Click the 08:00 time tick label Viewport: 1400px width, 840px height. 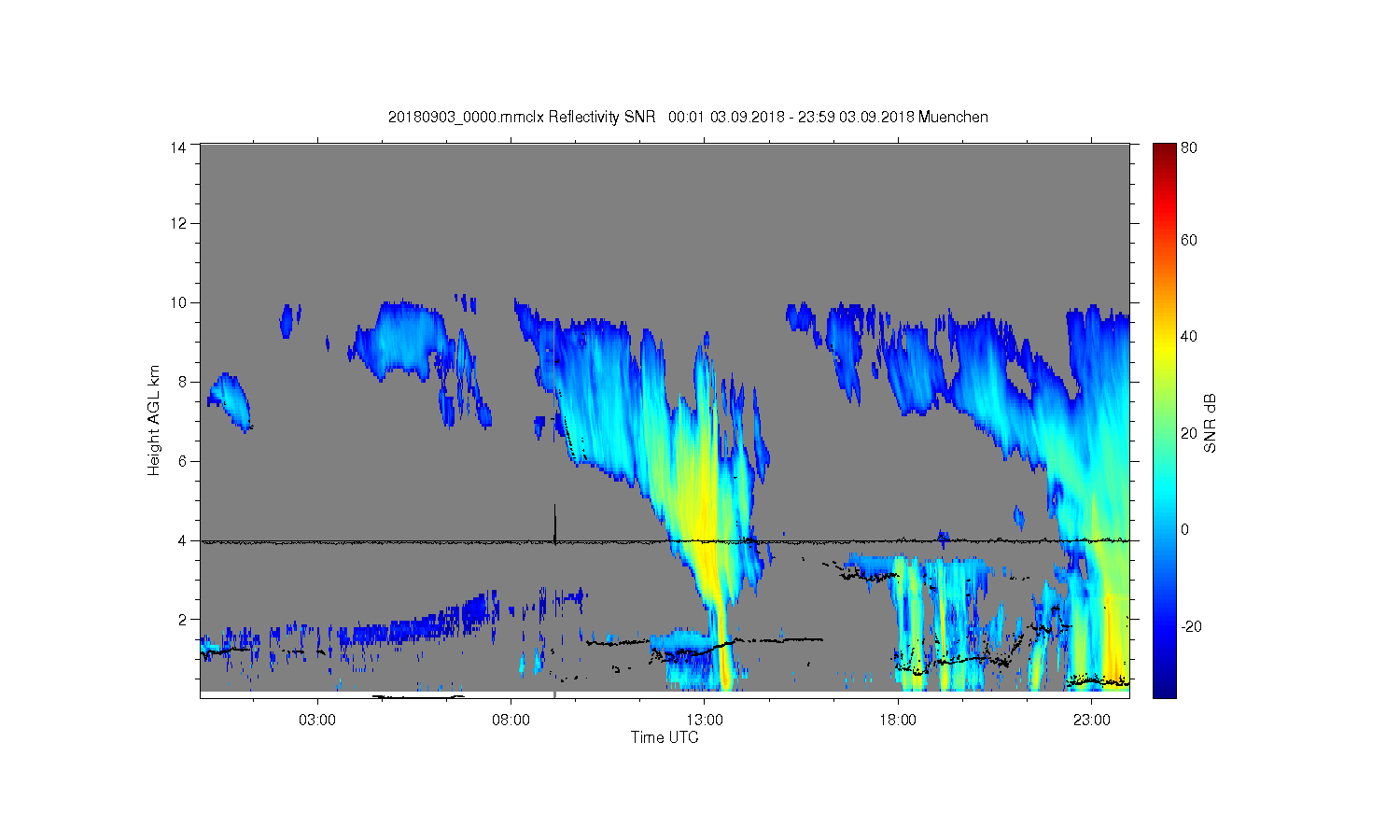pos(511,720)
